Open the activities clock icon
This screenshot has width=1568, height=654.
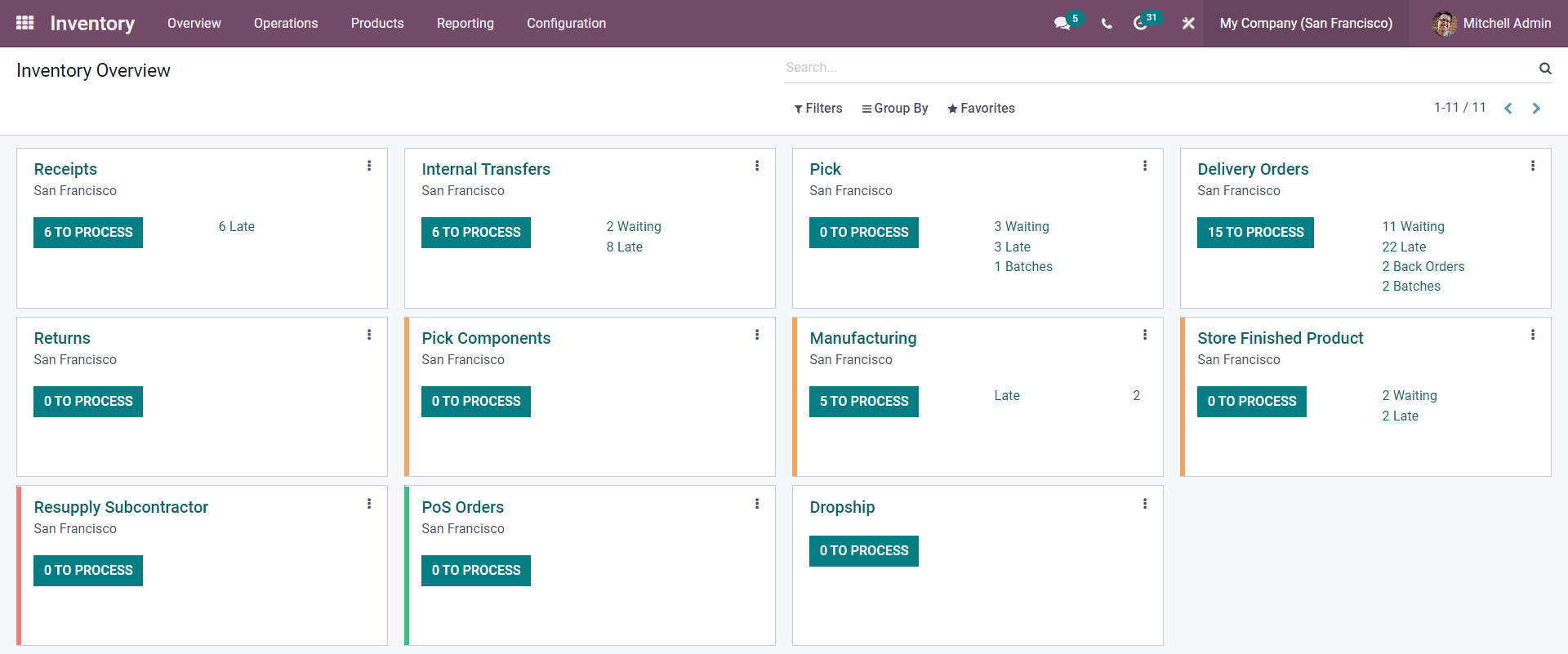tap(1141, 24)
